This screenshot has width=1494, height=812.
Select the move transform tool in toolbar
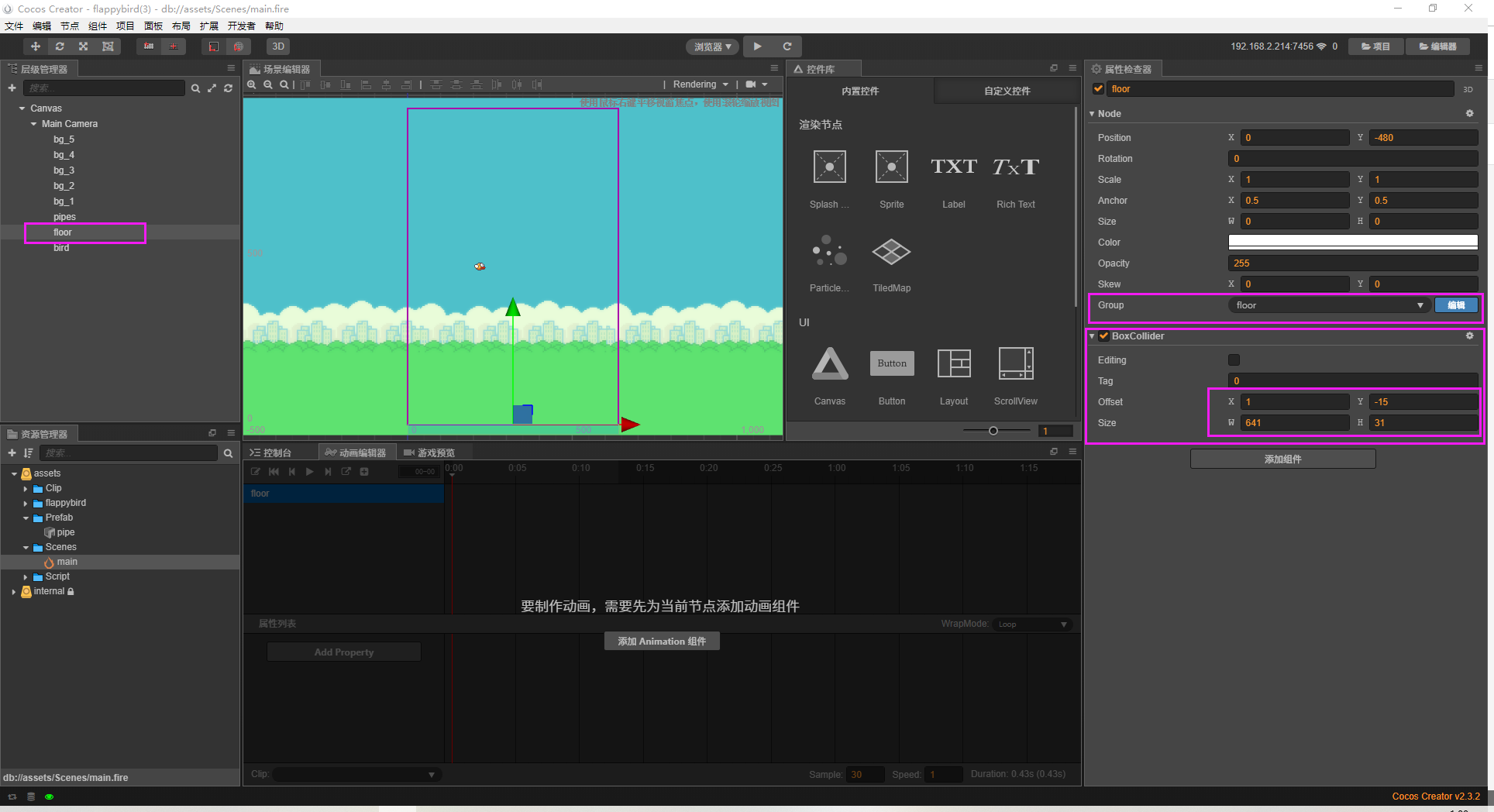pyautogui.click(x=36, y=46)
